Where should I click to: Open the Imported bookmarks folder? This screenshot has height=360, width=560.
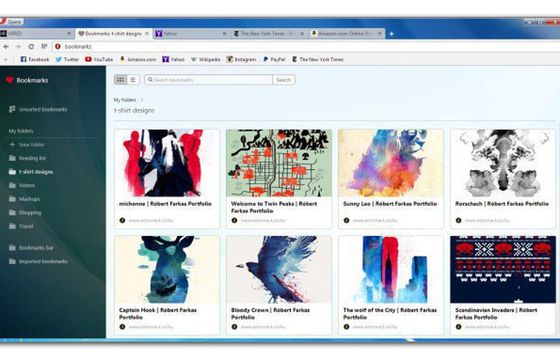tap(38, 261)
